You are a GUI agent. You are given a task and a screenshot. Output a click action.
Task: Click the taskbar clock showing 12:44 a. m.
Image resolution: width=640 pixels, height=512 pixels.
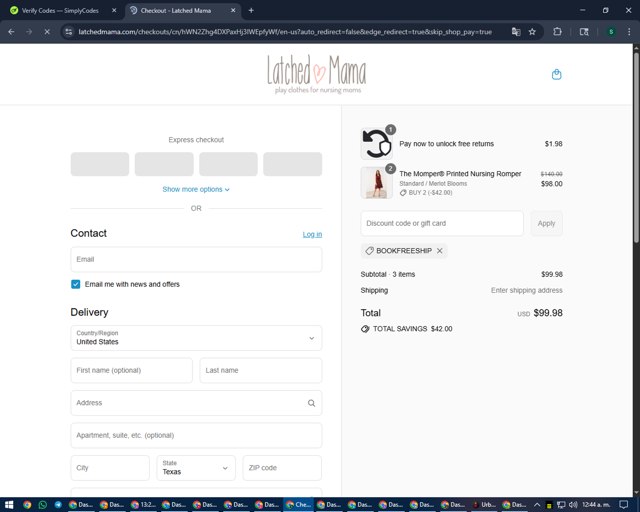point(596,505)
